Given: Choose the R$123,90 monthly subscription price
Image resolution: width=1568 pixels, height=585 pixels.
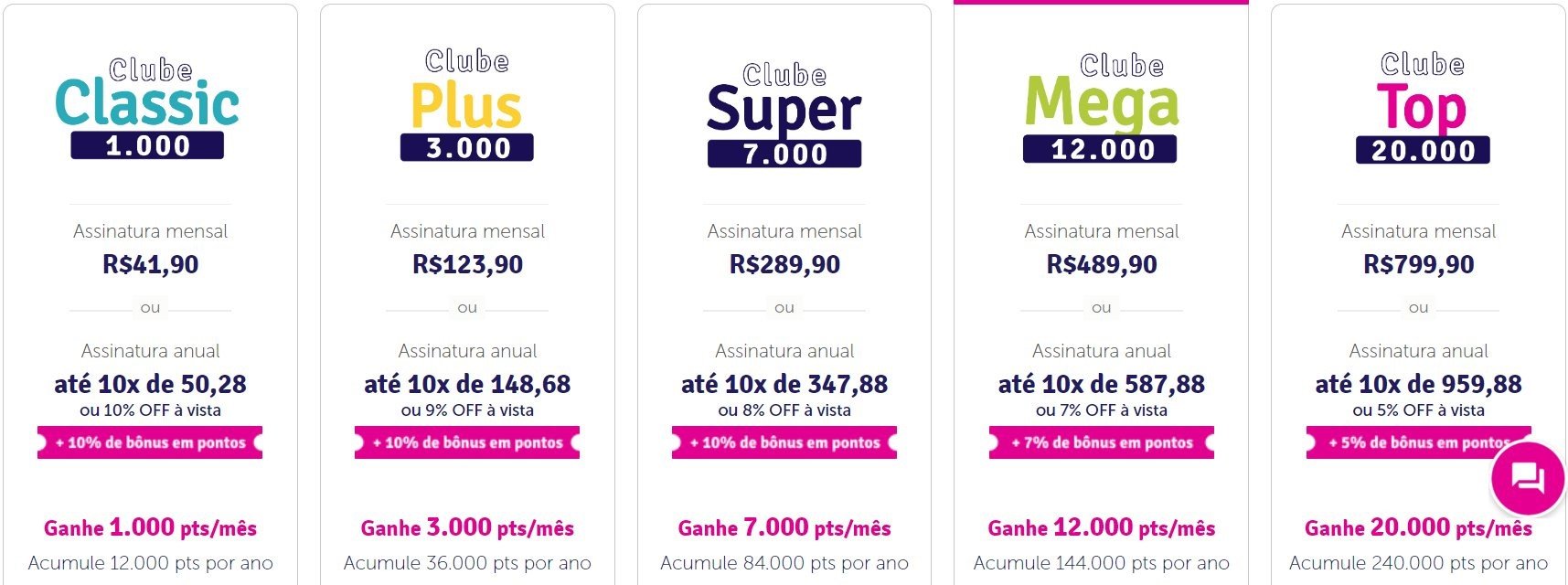Looking at the screenshot, I should pyautogui.click(x=467, y=265).
